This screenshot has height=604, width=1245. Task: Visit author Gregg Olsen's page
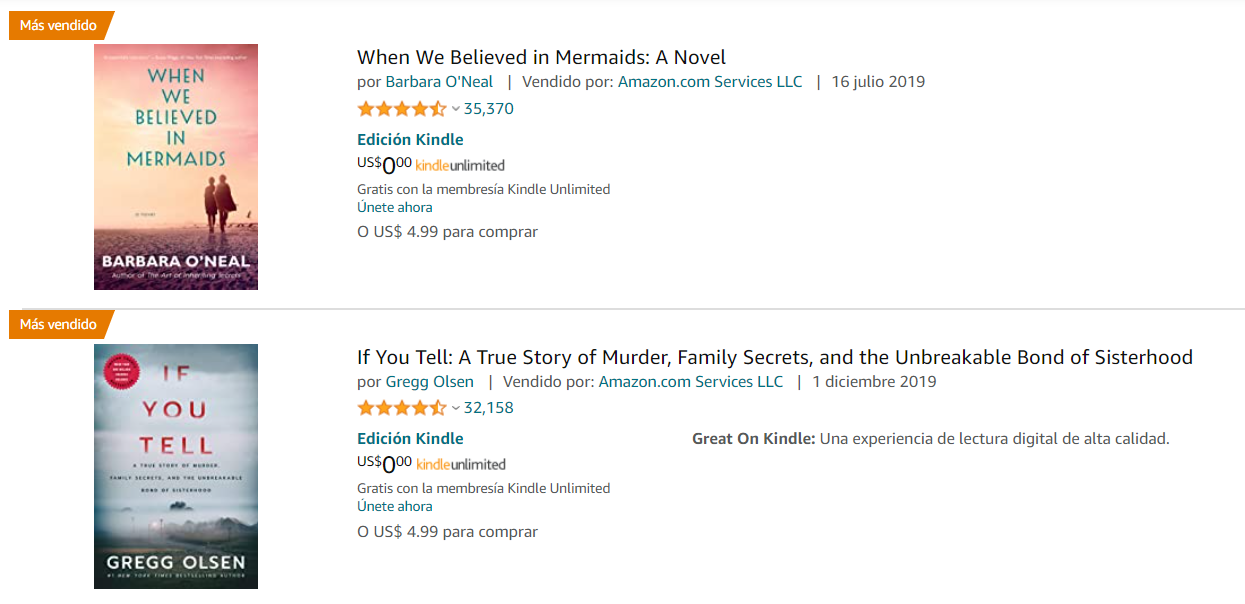[x=430, y=381]
